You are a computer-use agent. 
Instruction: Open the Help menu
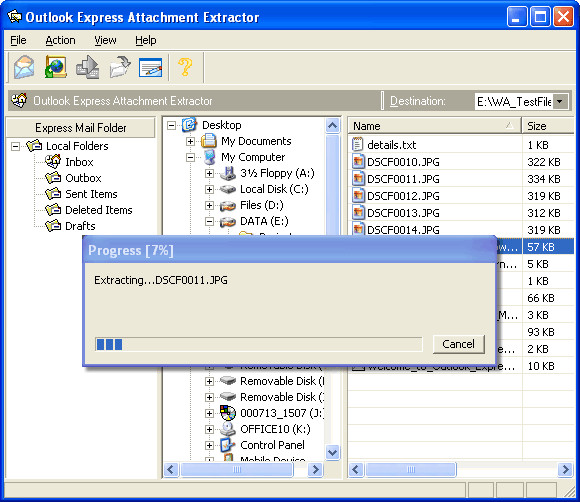[146, 40]
